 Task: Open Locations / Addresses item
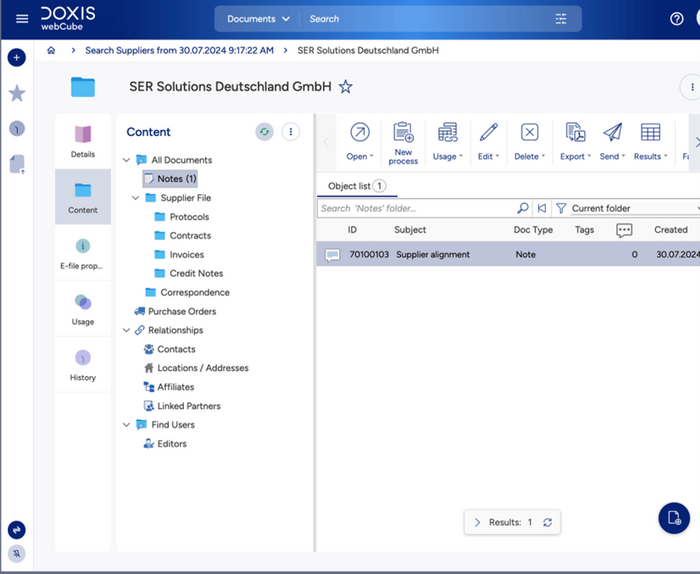[196, 368]
